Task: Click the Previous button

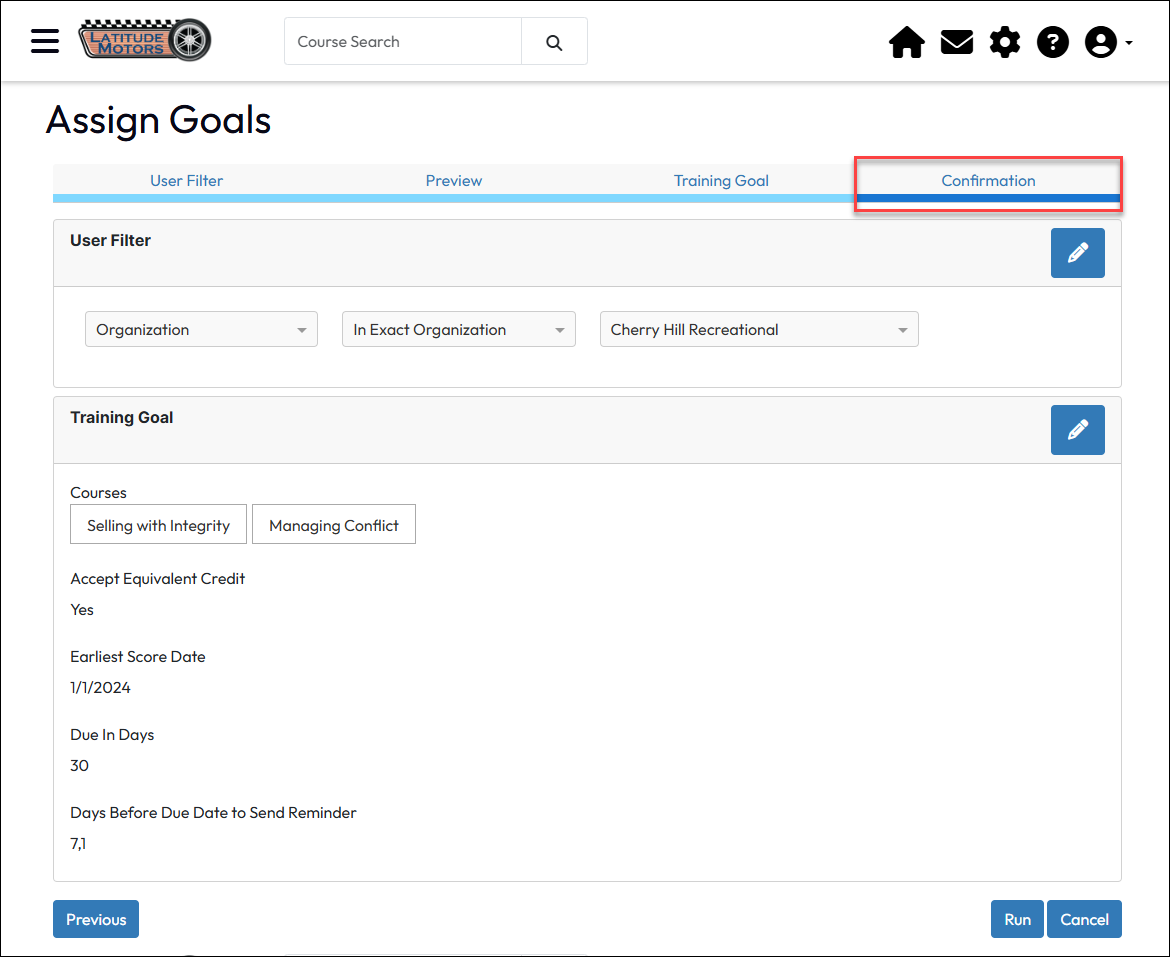Action: [96, 919]
